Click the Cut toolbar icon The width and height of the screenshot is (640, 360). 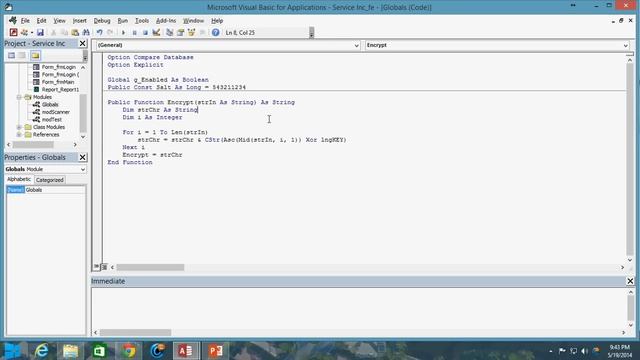tap(53, 32)
